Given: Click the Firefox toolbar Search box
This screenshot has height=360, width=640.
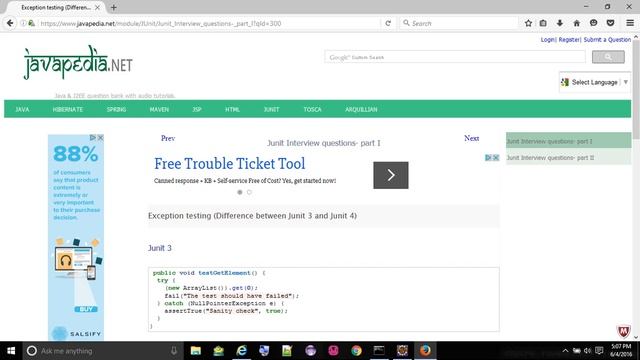Looking at the screenshot, I should (x=459, y=23).
